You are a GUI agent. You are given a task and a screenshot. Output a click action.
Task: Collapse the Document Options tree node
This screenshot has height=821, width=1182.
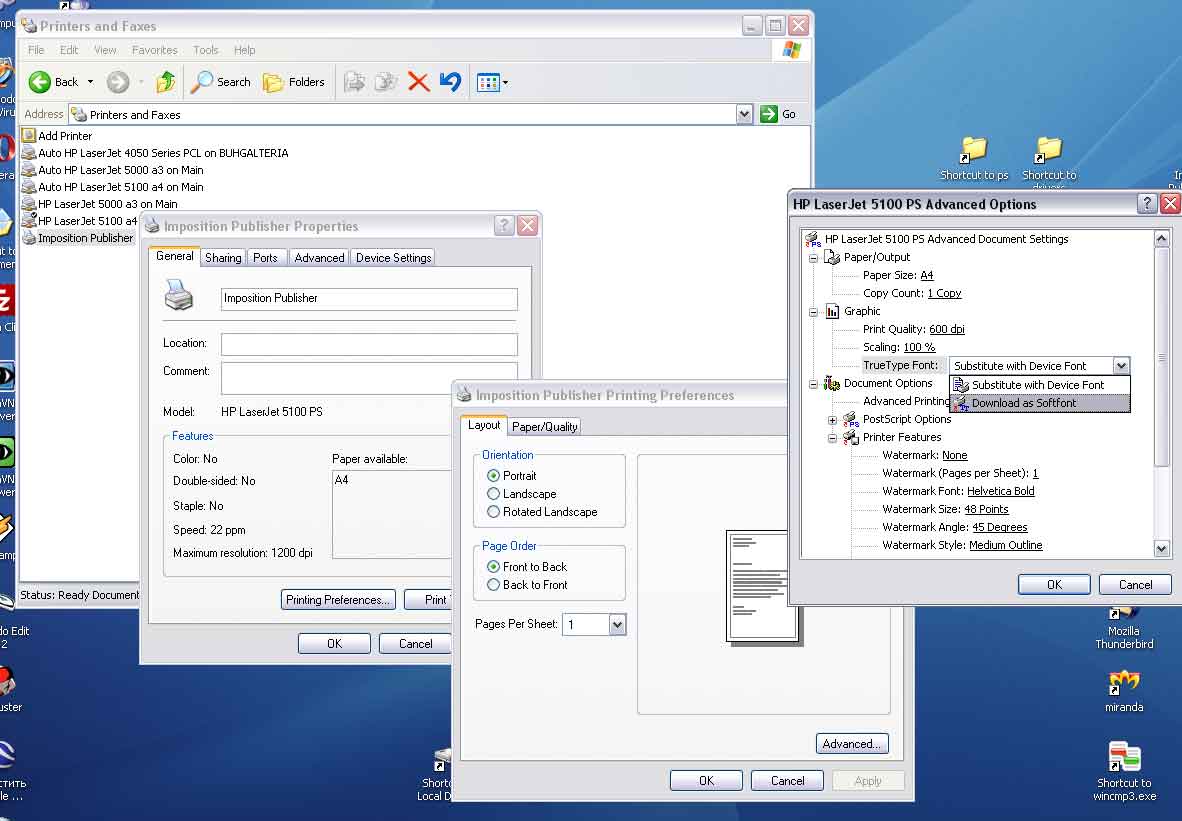(x=813, y=384)
